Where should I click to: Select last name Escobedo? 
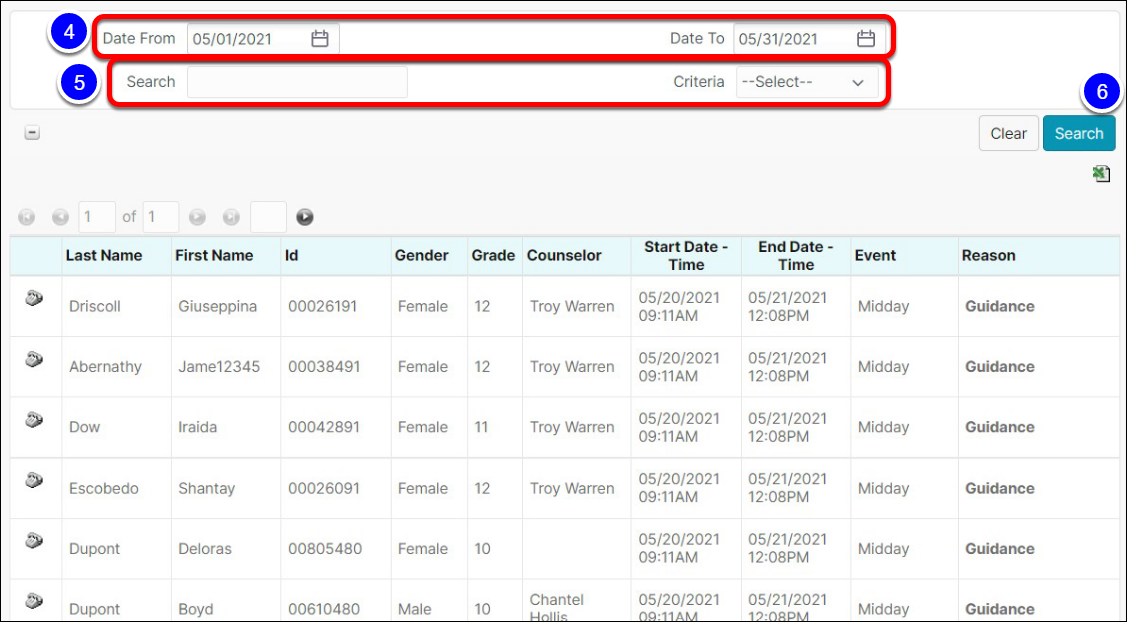tap(104, 488)
